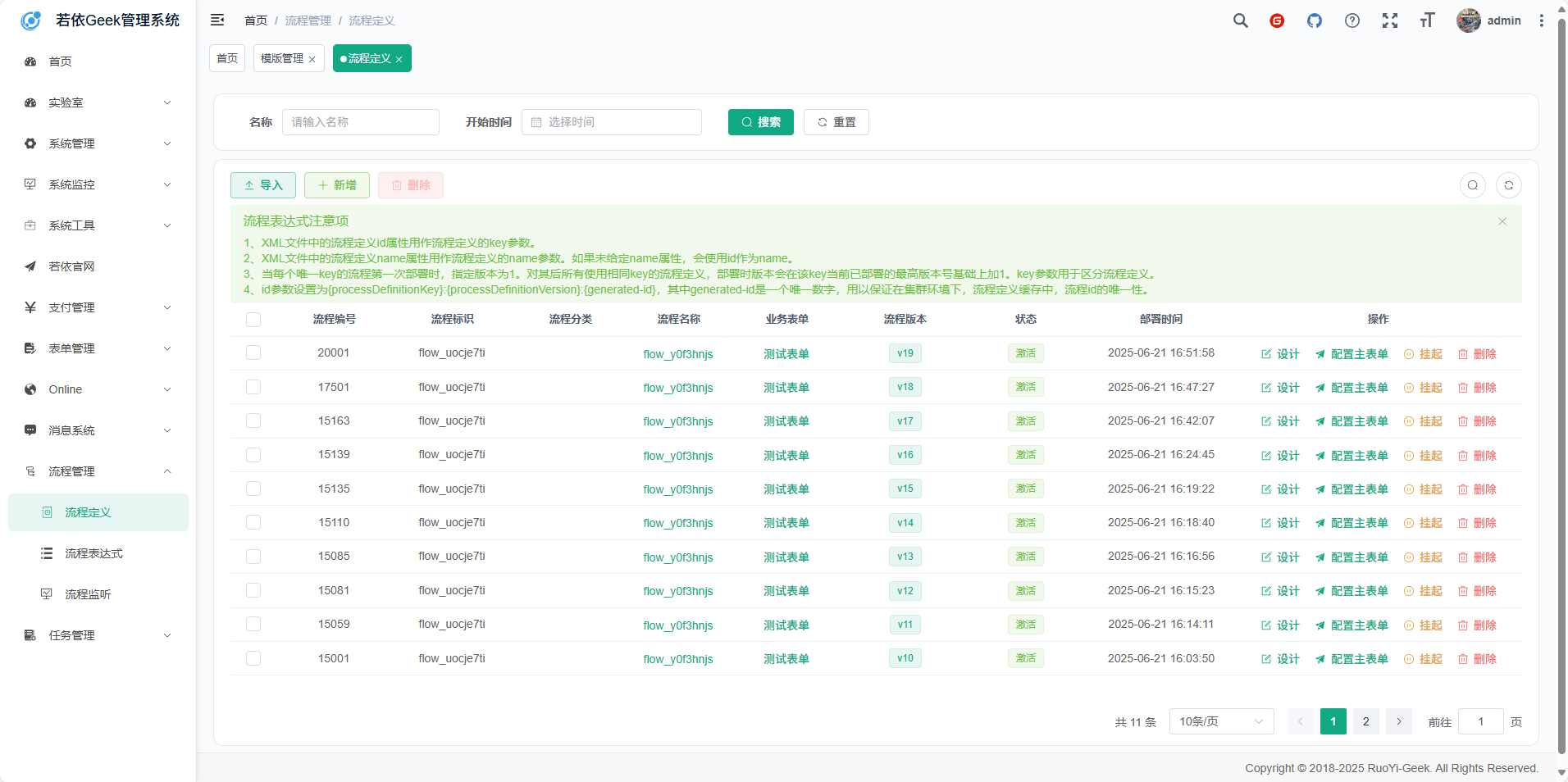Collapse the sidebar with hamburger icon
The width and height of the screenshot is (1568, 782).
click(217, 20)
